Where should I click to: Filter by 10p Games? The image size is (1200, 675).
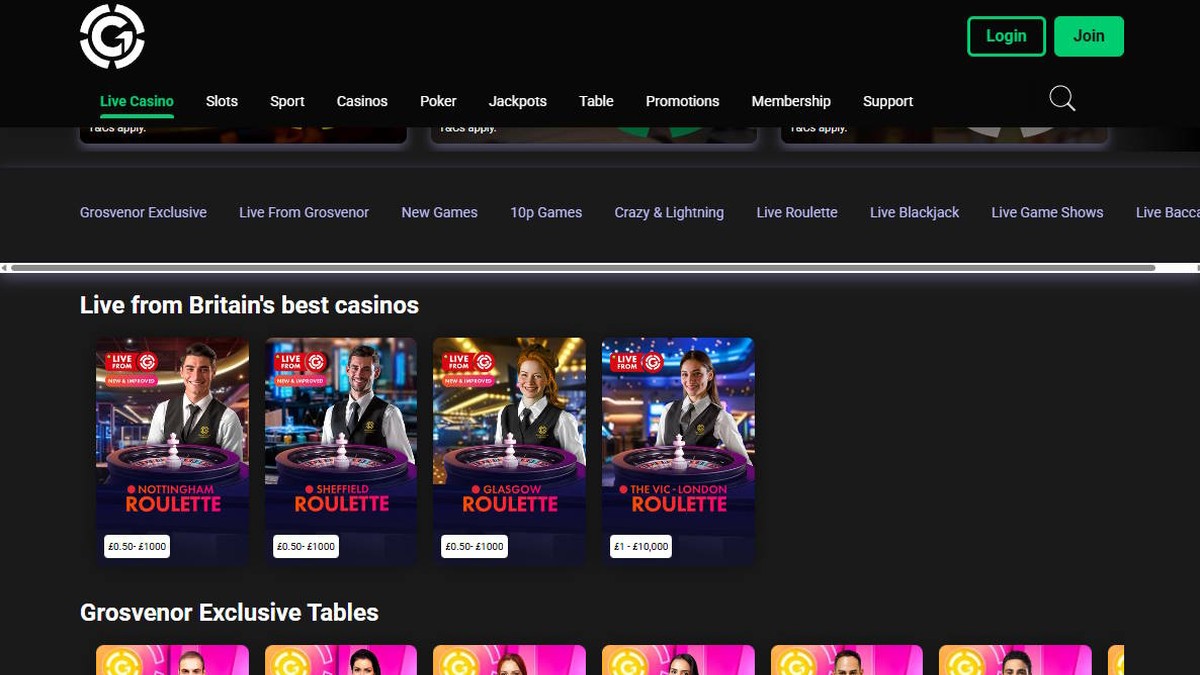[x=546, y=212]
